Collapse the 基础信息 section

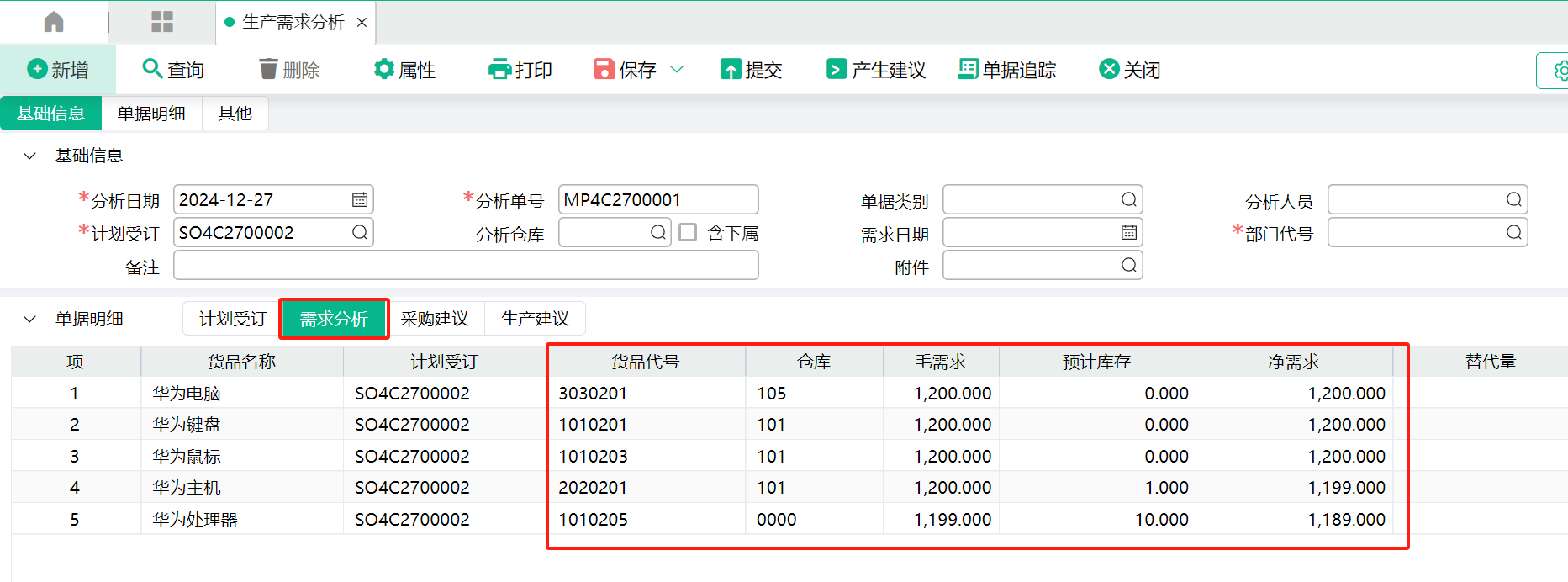(29, 156)
